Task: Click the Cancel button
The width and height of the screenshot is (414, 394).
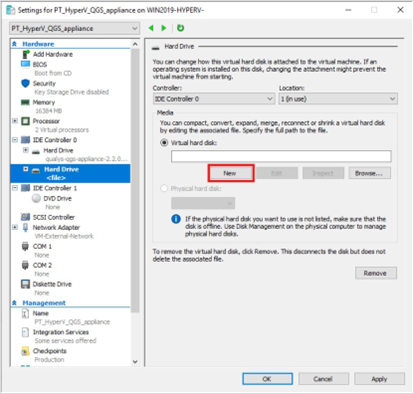Action: 323,379
